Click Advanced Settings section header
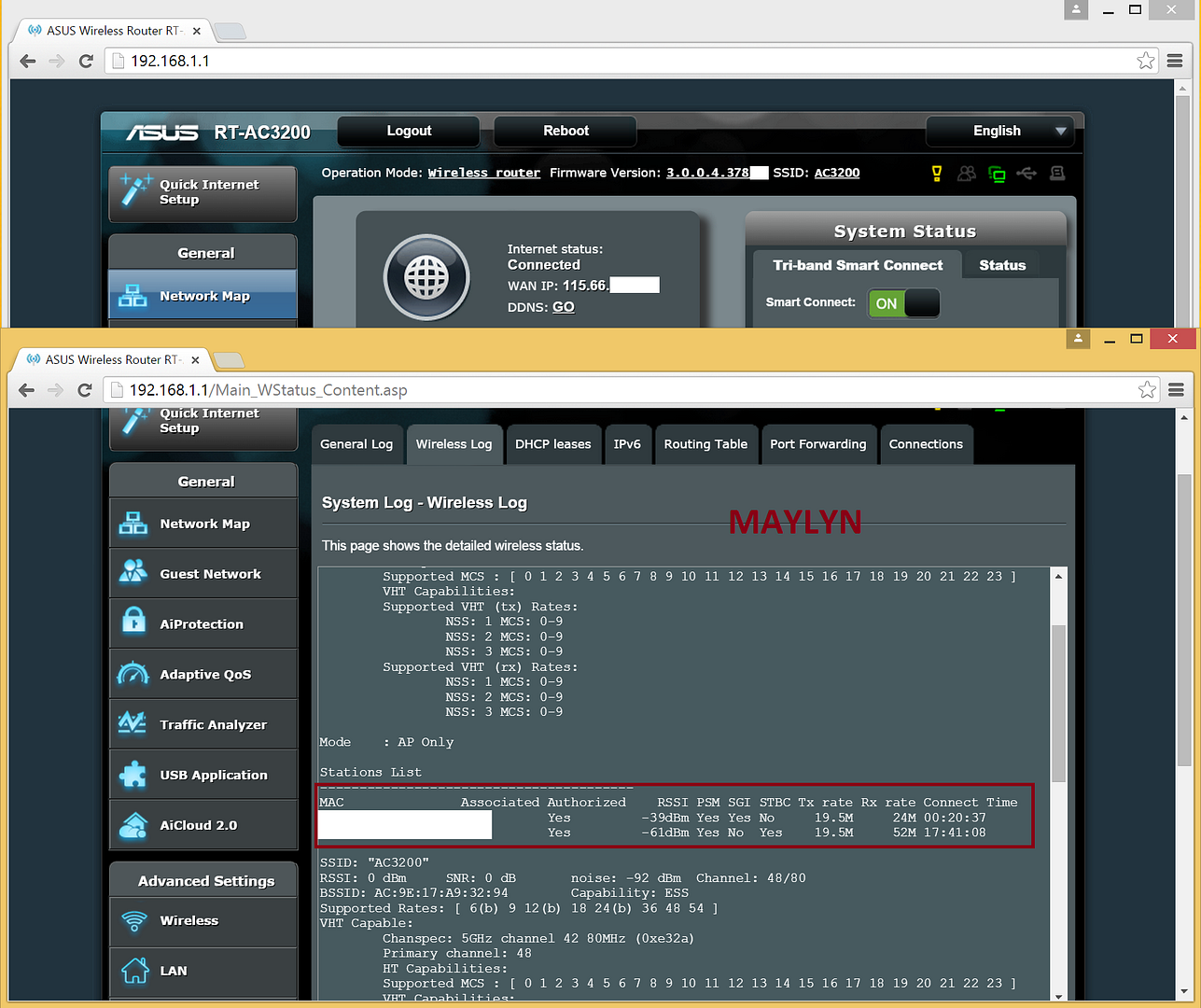The width and height of the screenshot is (1201, 1008). (203, 881)
